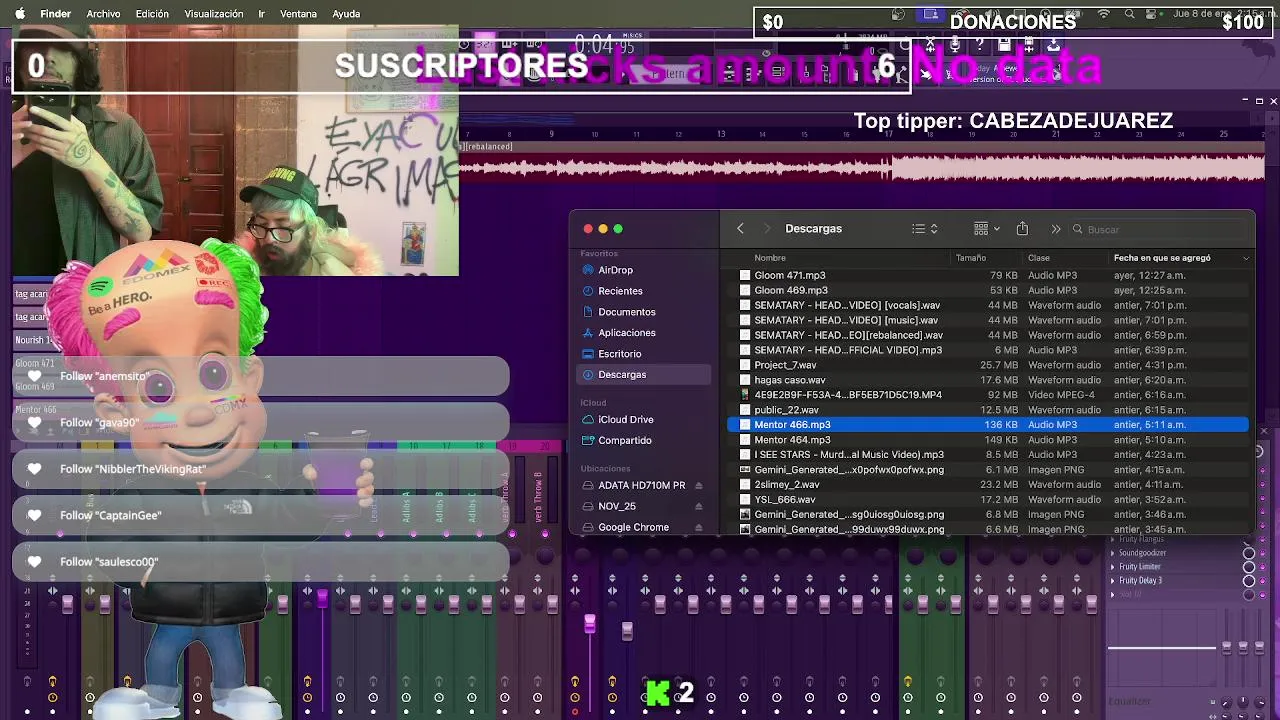The width and height of the screenshot is (1280, 720).
Task: Click the Compartido folder icon in sidebar
Action: tap(588, 441)
